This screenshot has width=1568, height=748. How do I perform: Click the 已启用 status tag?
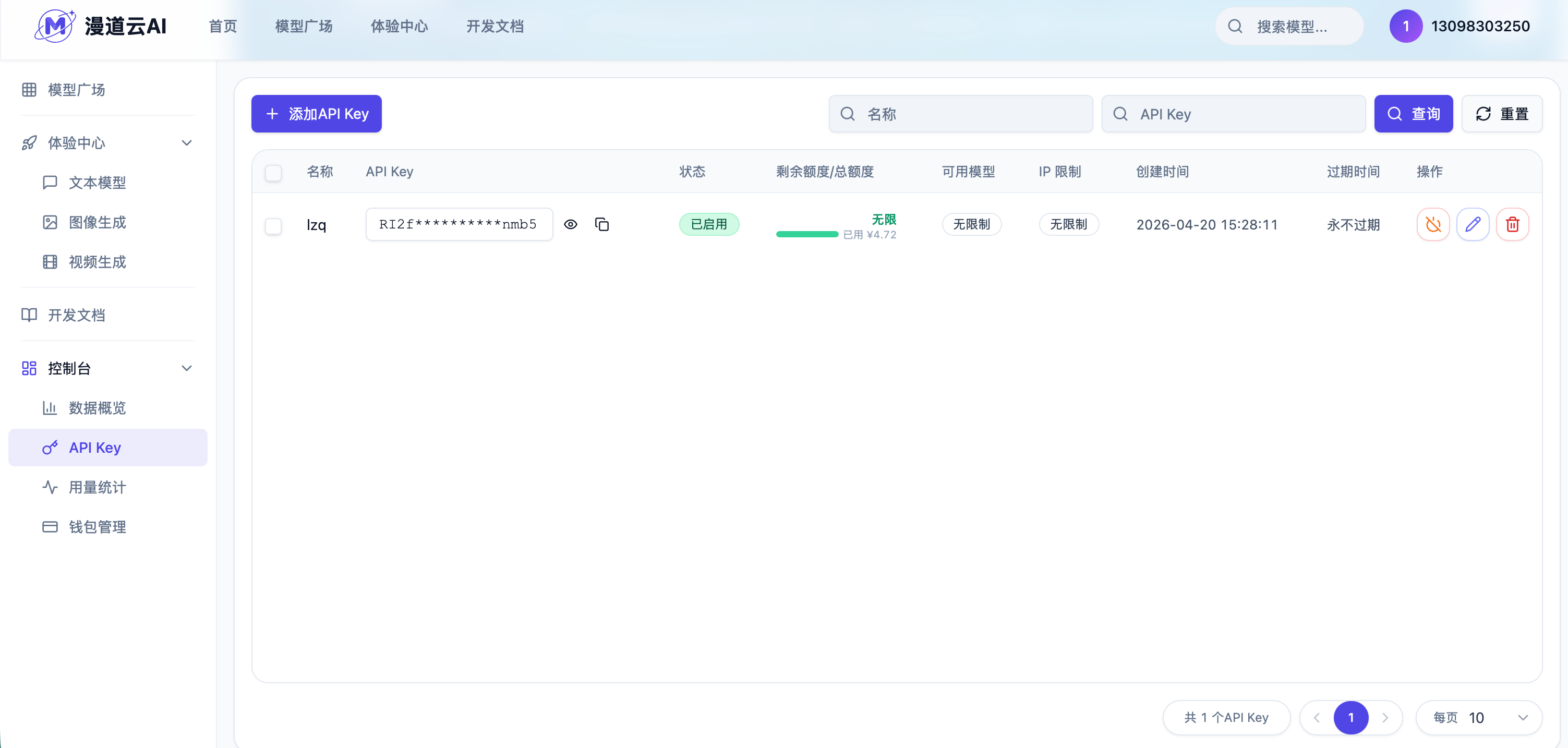(709, 224)
